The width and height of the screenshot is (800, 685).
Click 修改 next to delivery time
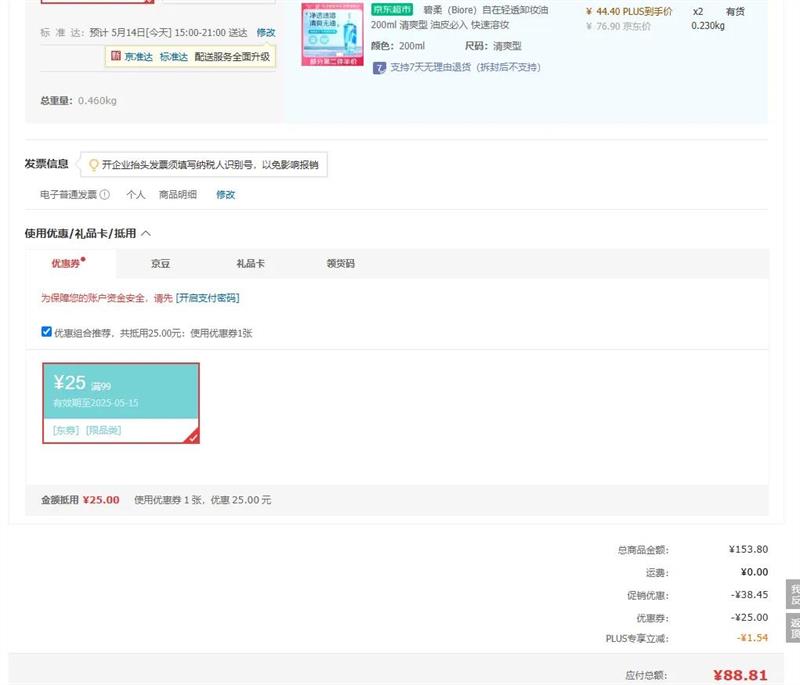point(266,33)
